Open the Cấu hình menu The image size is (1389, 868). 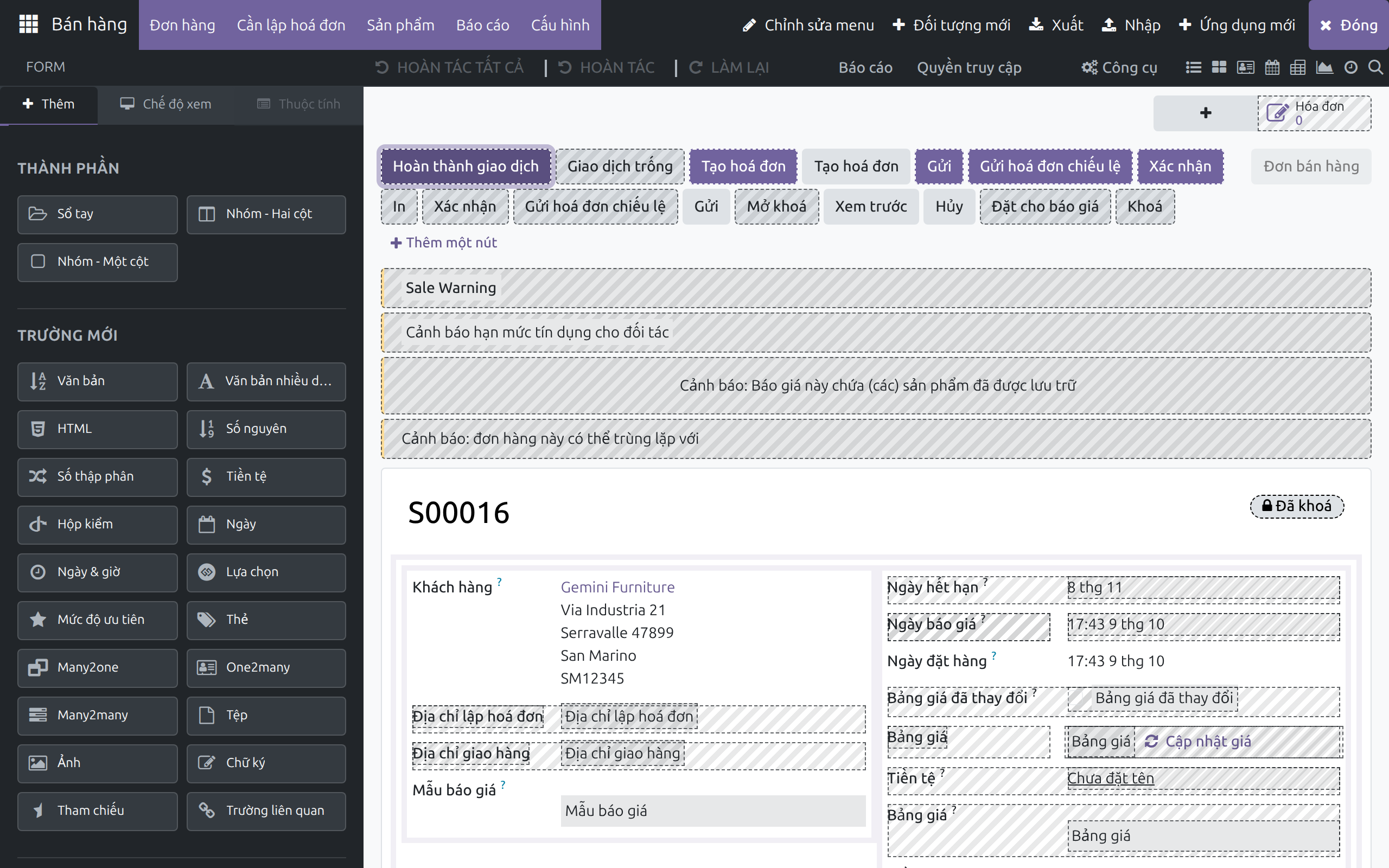pyautogui.click(x=560, y=25)
